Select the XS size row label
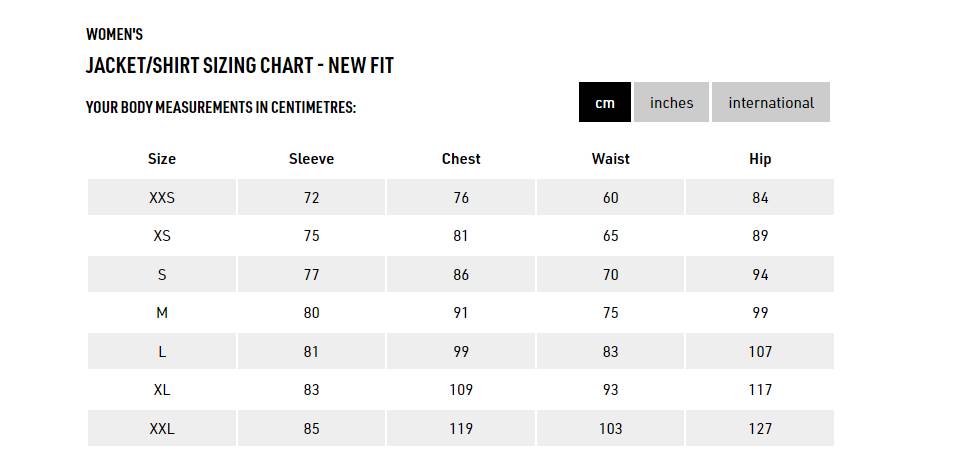 [161, 236]
